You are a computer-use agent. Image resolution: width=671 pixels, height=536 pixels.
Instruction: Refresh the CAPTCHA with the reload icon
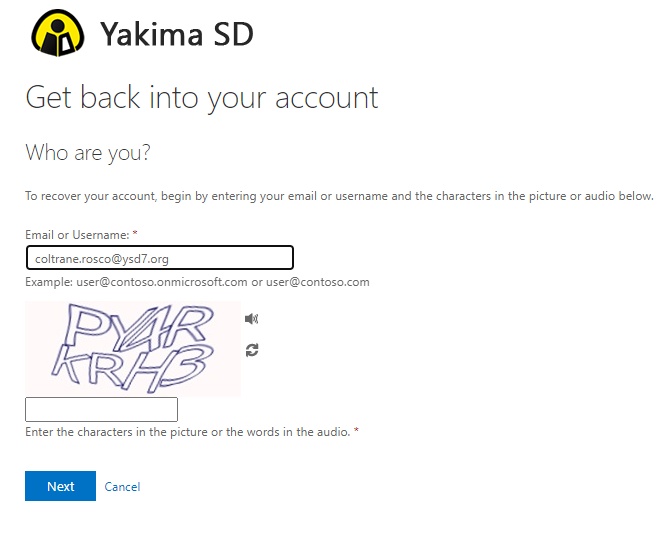point(252,350)
